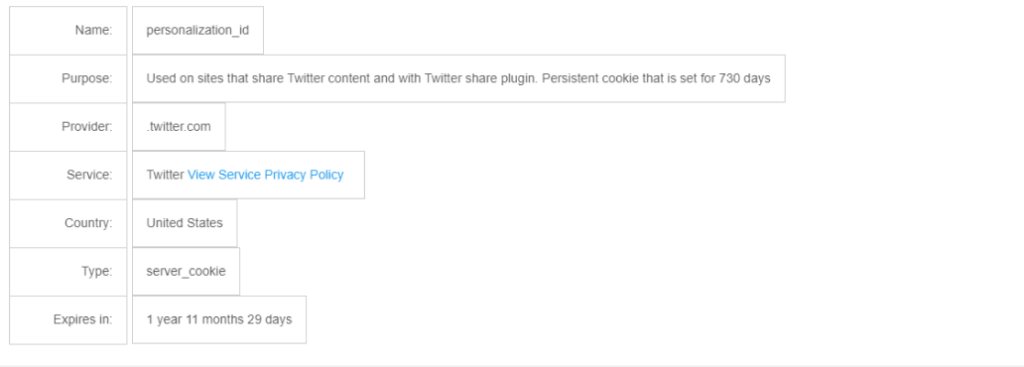
Task: Select the Country label cell
Action: [68, 223]
